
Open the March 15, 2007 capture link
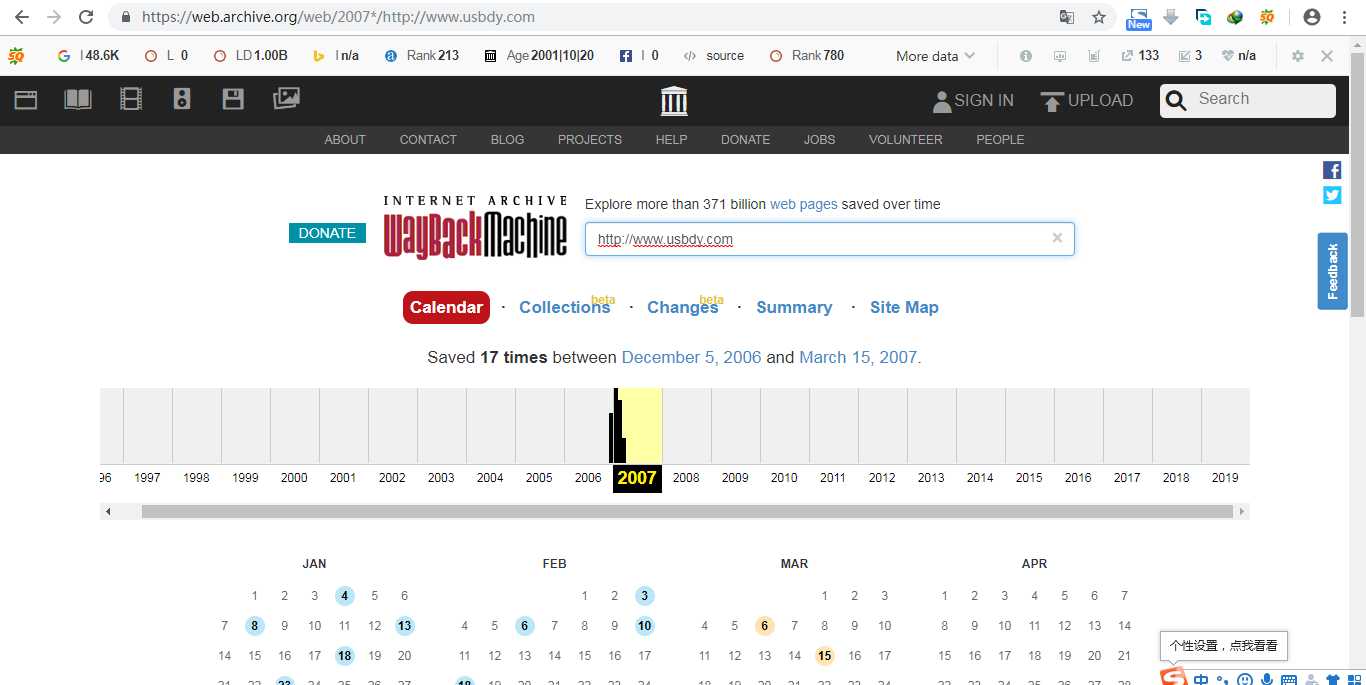[860, 357]
